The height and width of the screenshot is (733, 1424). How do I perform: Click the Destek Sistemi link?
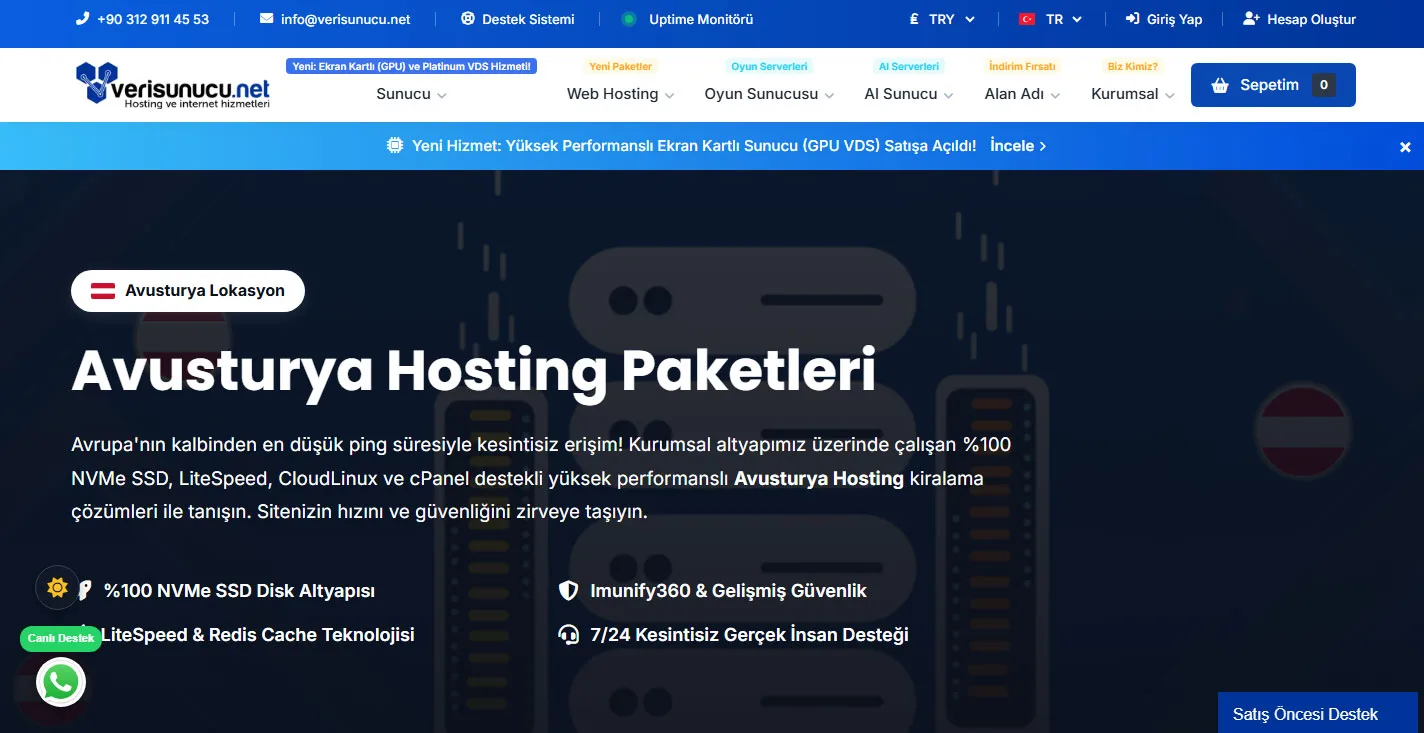(518, 19)
